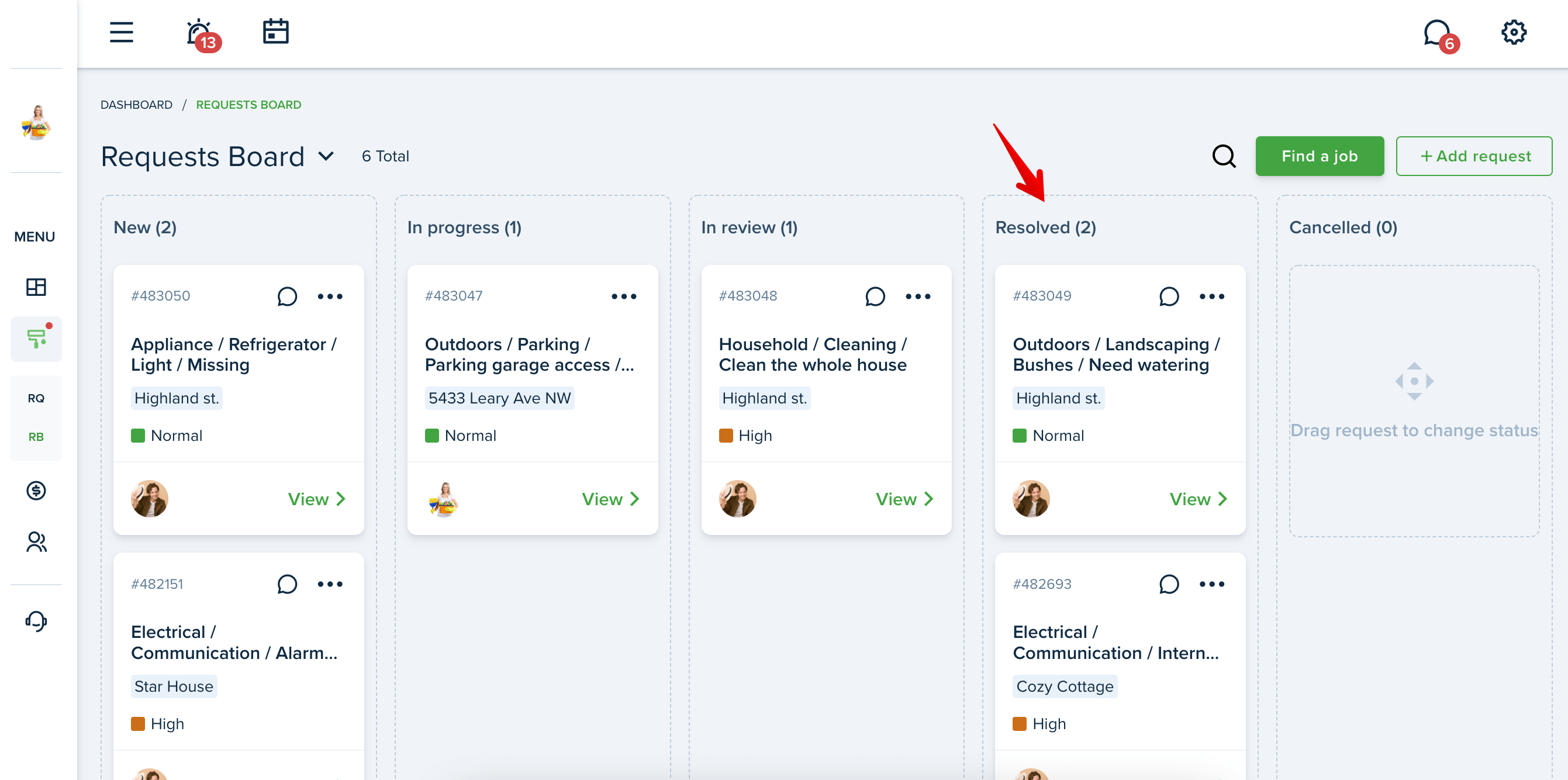Click the Find a job button
1568x780 pixels.
(x=1320, y=157)
